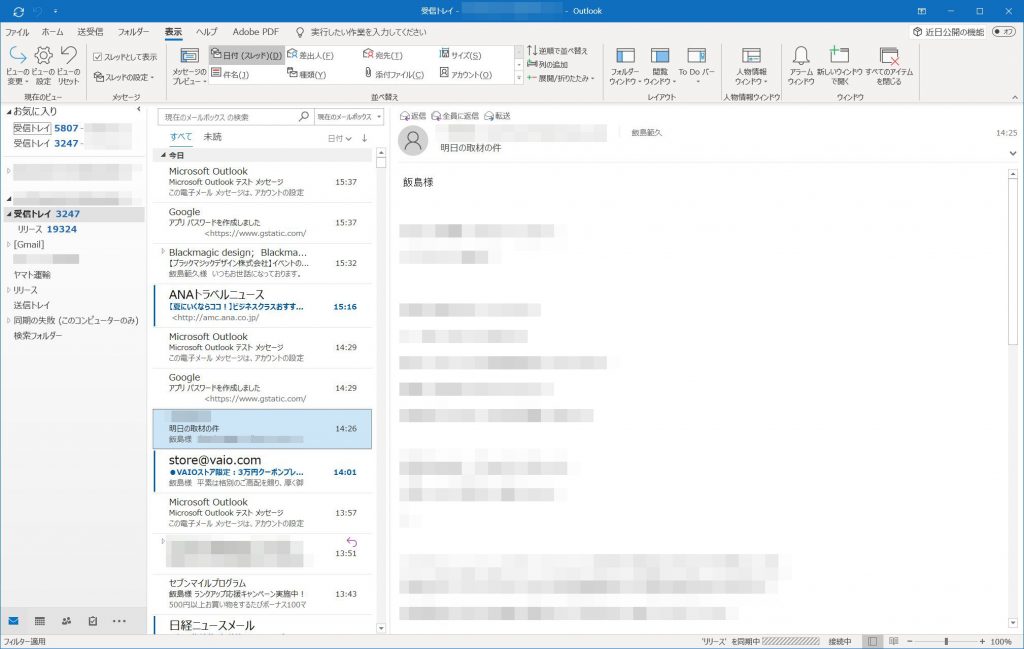Sort by サイズ (Size) arrangement
Screen dimensions: 1024x649
[x=460, y=55]
